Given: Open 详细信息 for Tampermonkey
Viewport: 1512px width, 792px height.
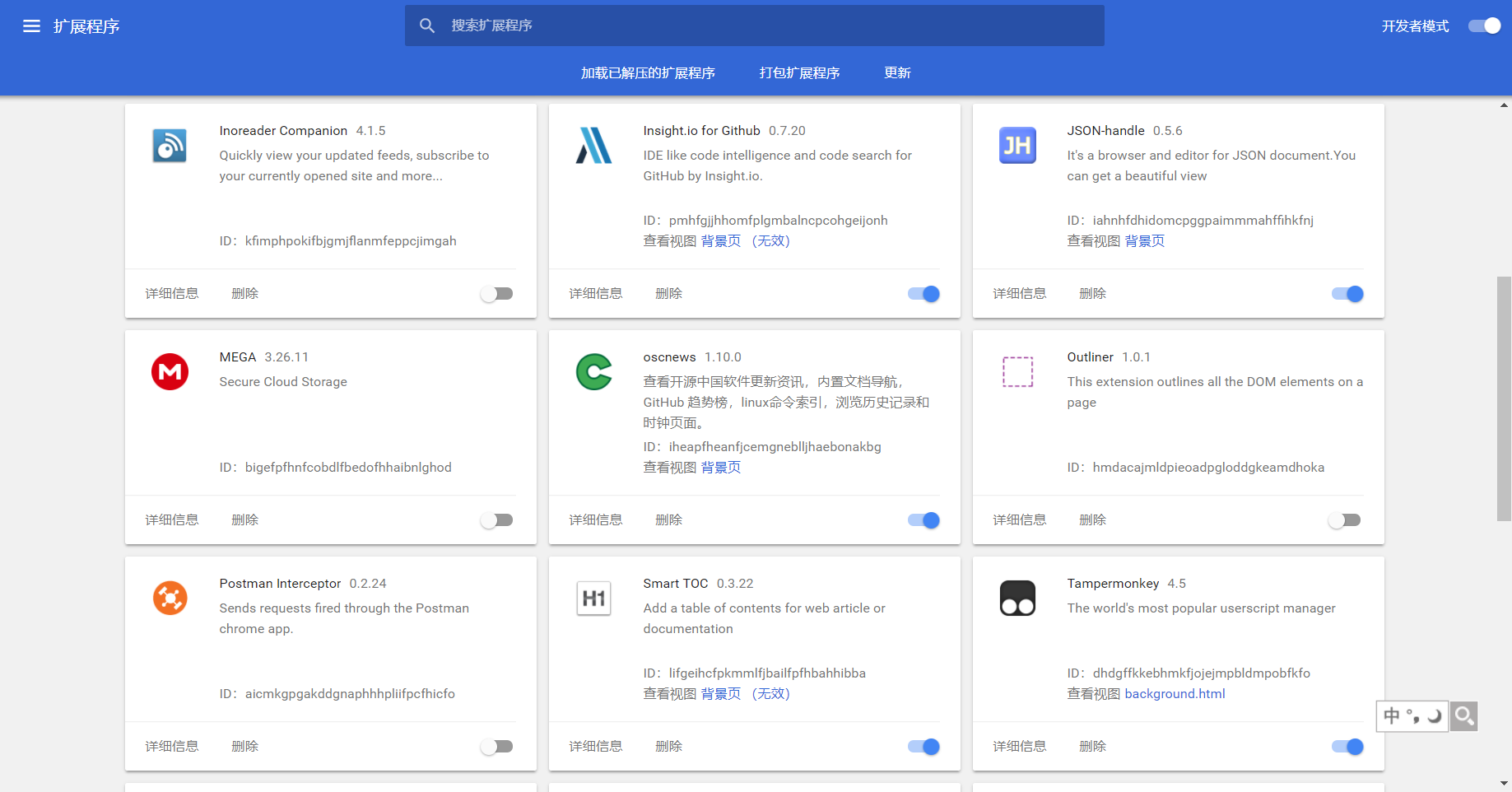Looking at the screenshot, I should tap(1020, 747).
